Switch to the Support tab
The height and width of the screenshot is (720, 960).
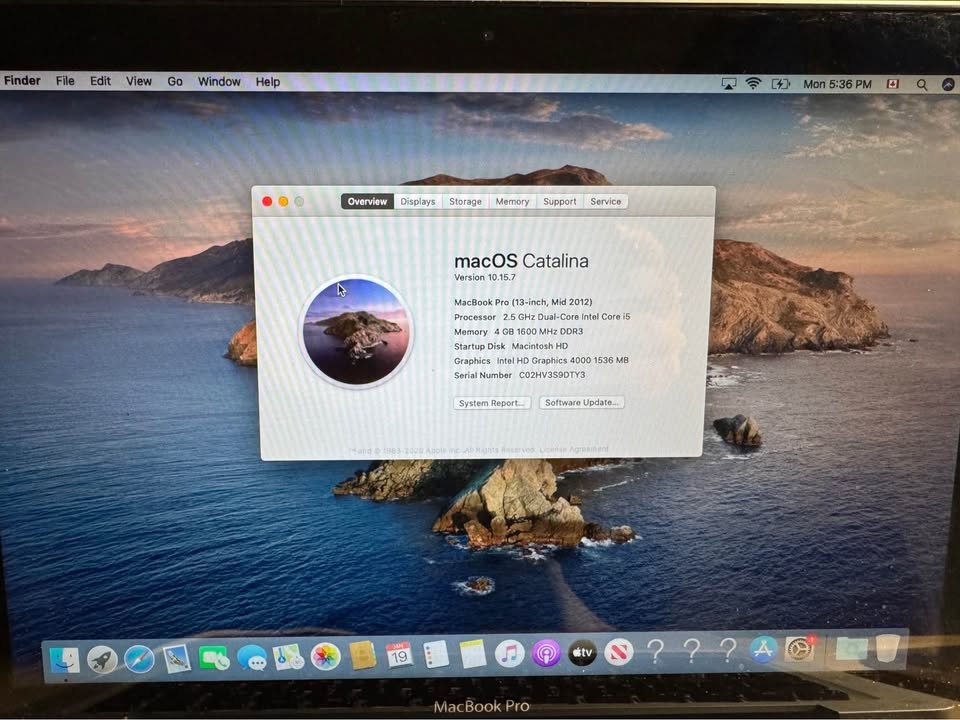pos(560,201)
